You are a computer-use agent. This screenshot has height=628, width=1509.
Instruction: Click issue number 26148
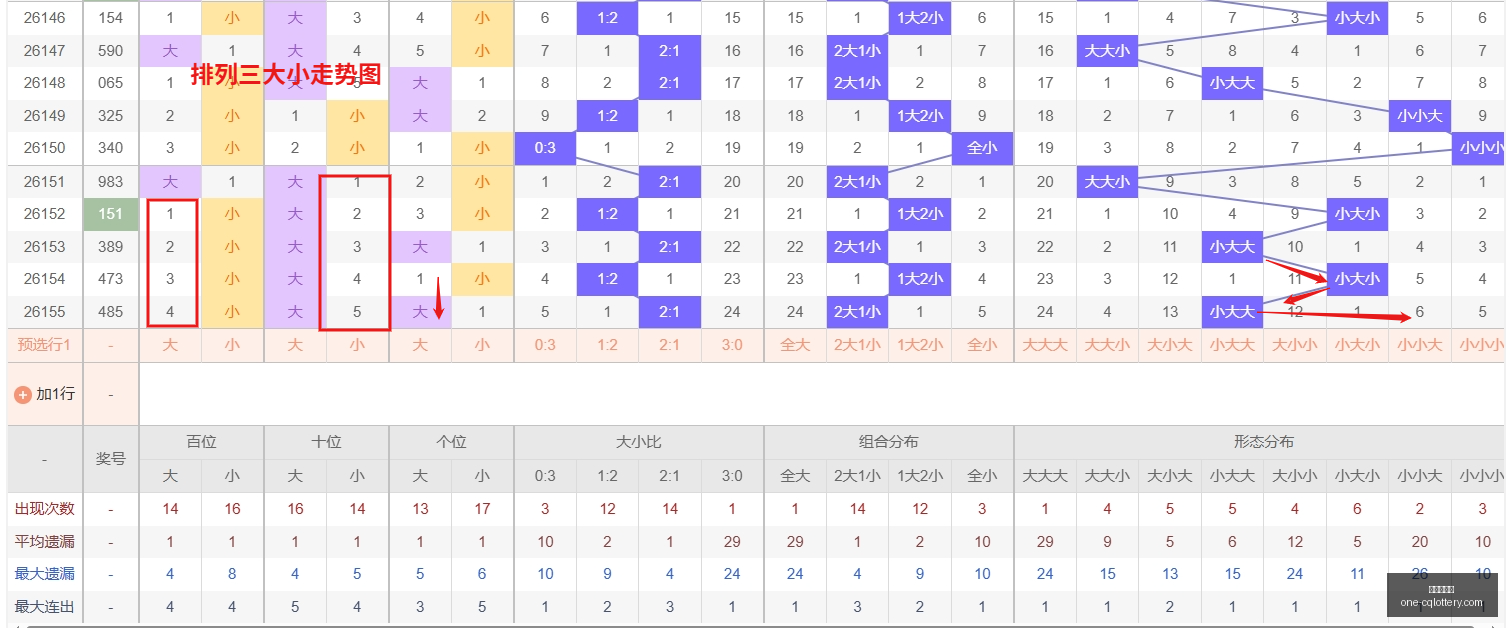click(x=44, y=83)
